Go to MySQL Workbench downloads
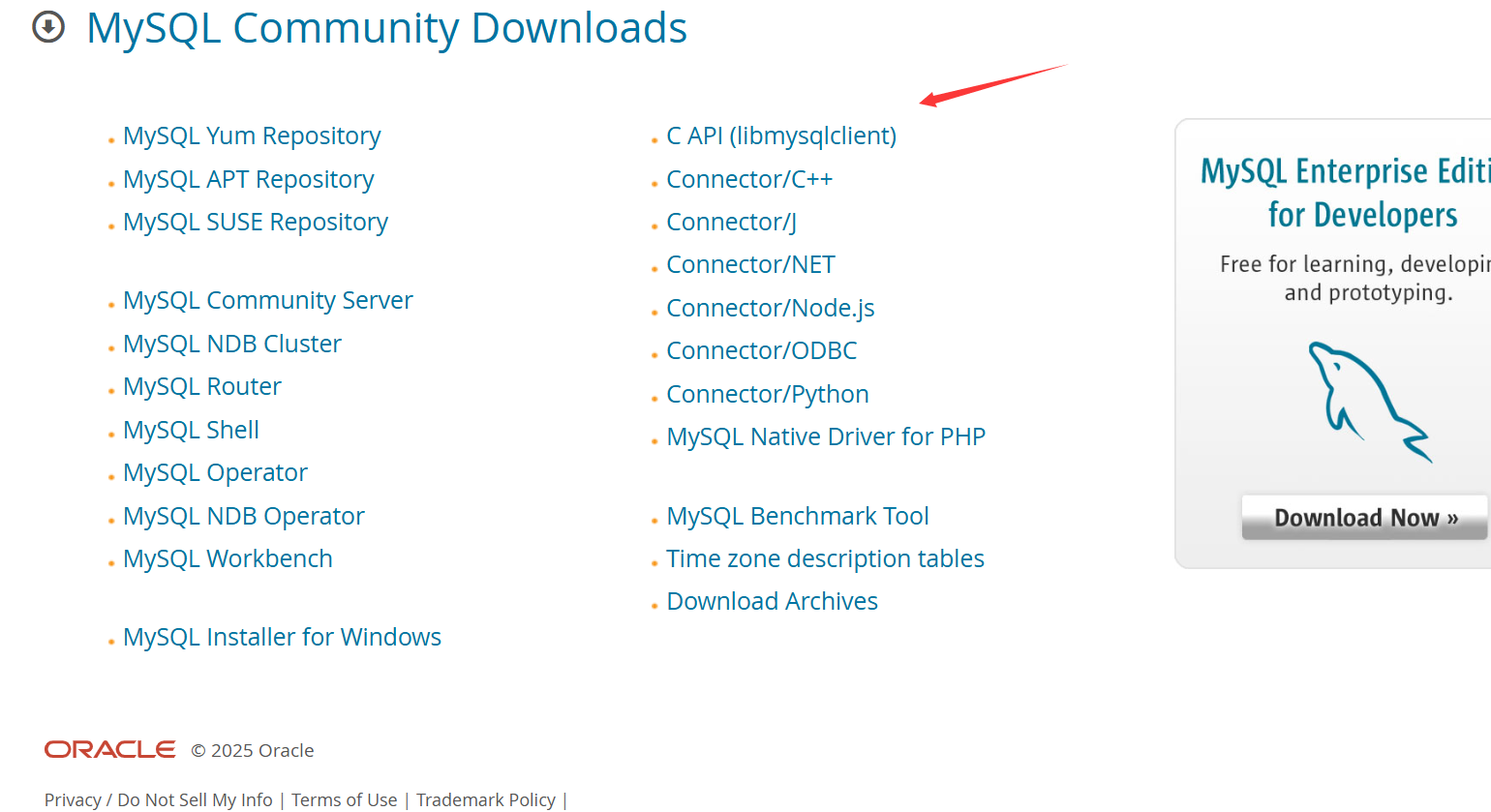Screen dimensions: 1491x812 [x=228, y=559]
